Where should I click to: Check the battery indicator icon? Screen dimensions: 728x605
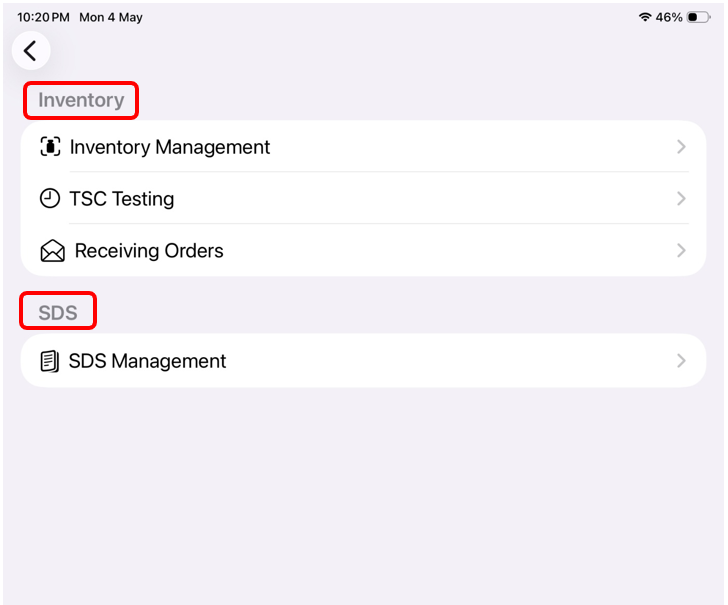(x=698, y=17)
